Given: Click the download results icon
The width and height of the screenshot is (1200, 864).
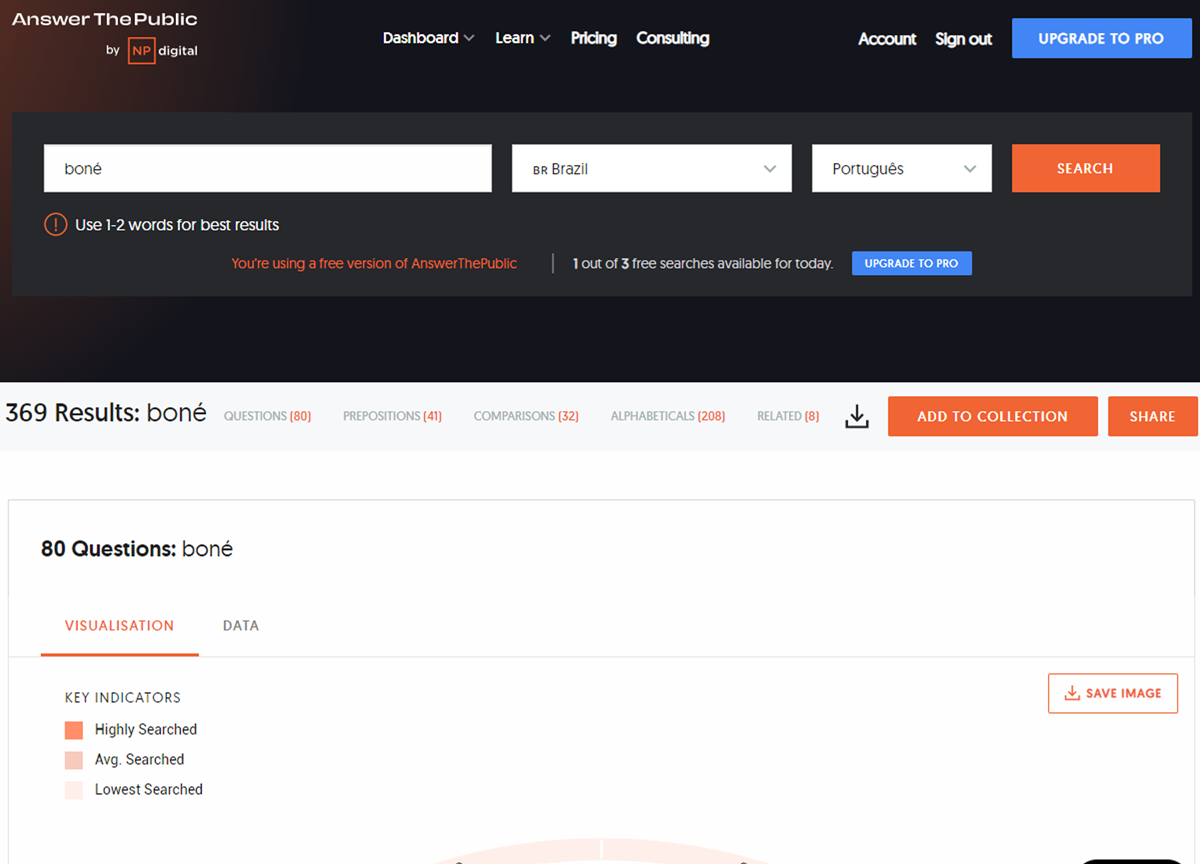Looking at the screenshot, I should click(x=857, y=417).
